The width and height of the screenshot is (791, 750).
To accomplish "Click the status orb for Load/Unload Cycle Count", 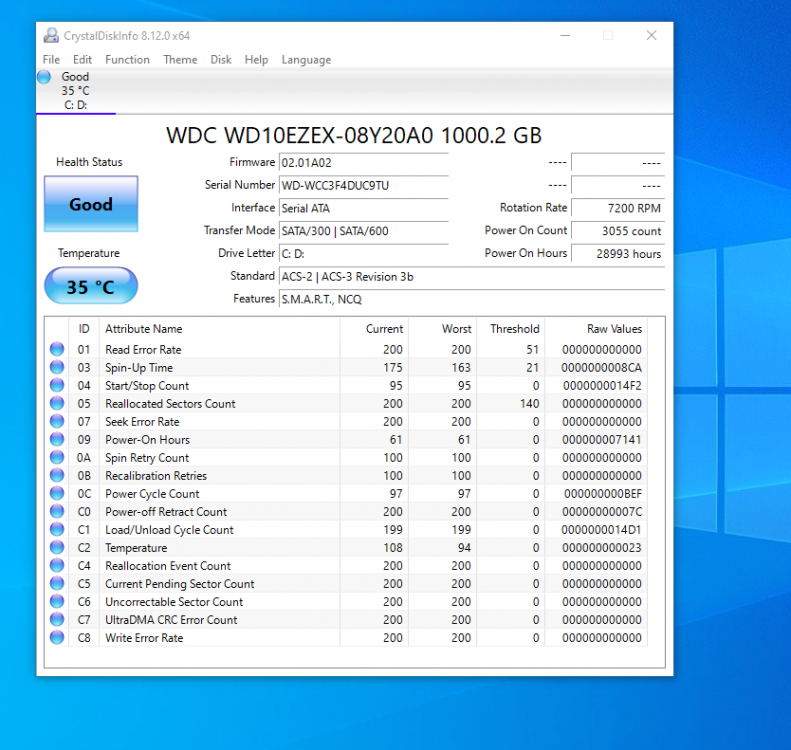I will [57, 530].
